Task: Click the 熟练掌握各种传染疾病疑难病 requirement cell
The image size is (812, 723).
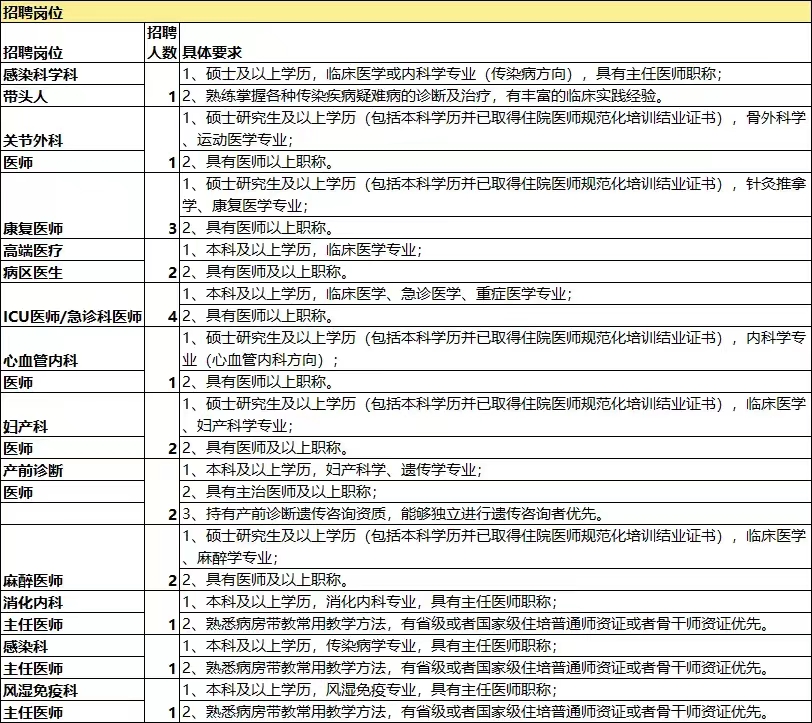Action: click(x=422, y=97)
